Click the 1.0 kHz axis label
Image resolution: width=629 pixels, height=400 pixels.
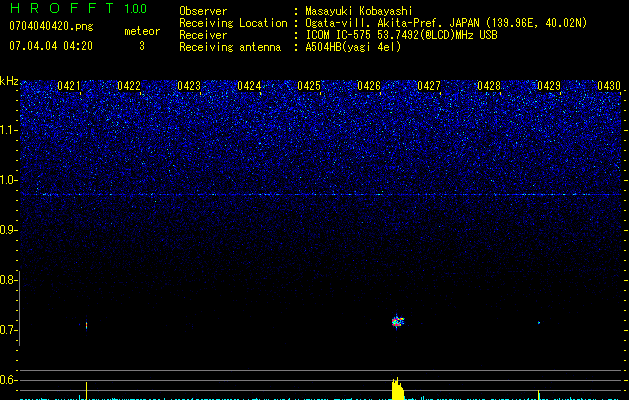click(9, 180)
